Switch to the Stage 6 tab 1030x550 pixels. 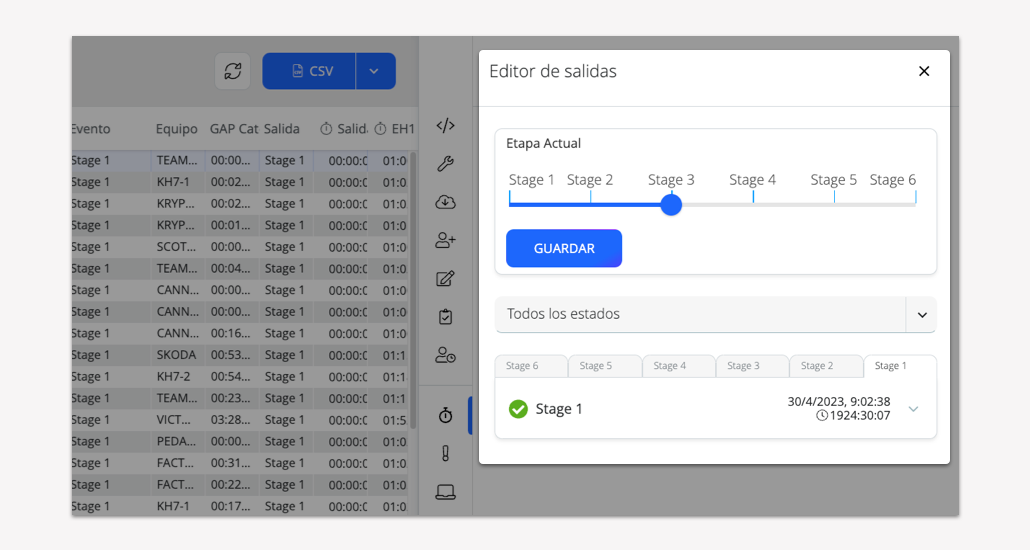531,366
